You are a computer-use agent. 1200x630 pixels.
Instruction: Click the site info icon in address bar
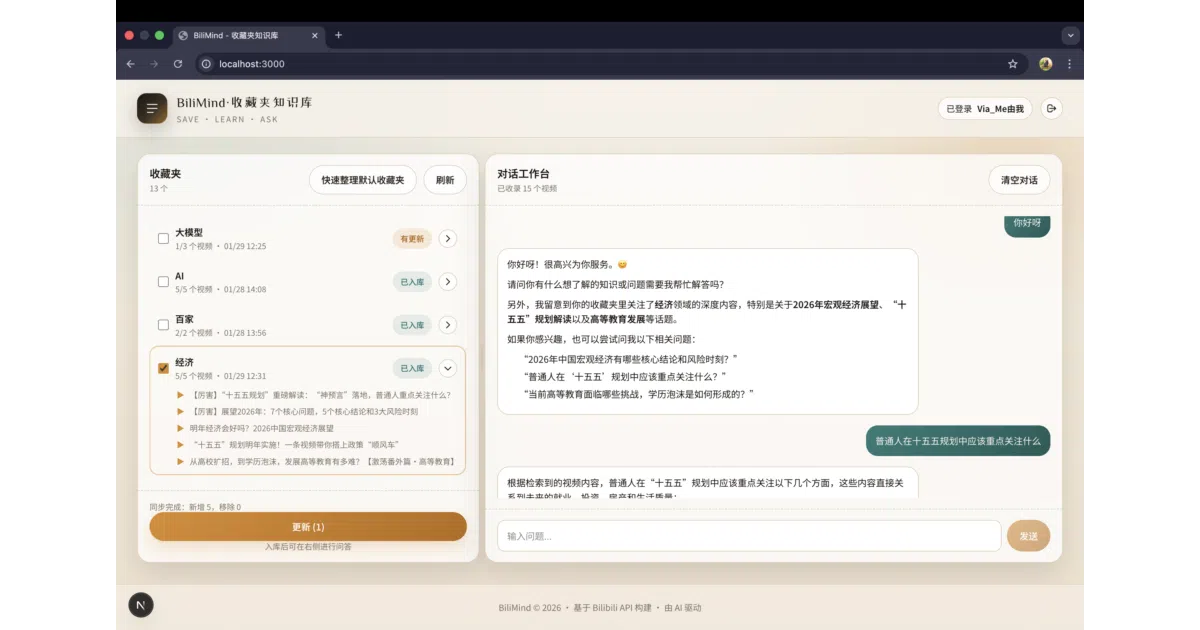pyautogui.click(x=206, y=64)
